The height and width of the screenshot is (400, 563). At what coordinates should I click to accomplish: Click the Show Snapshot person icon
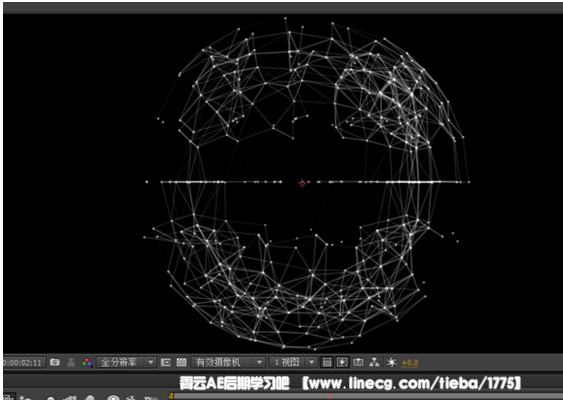coord(71,362)
